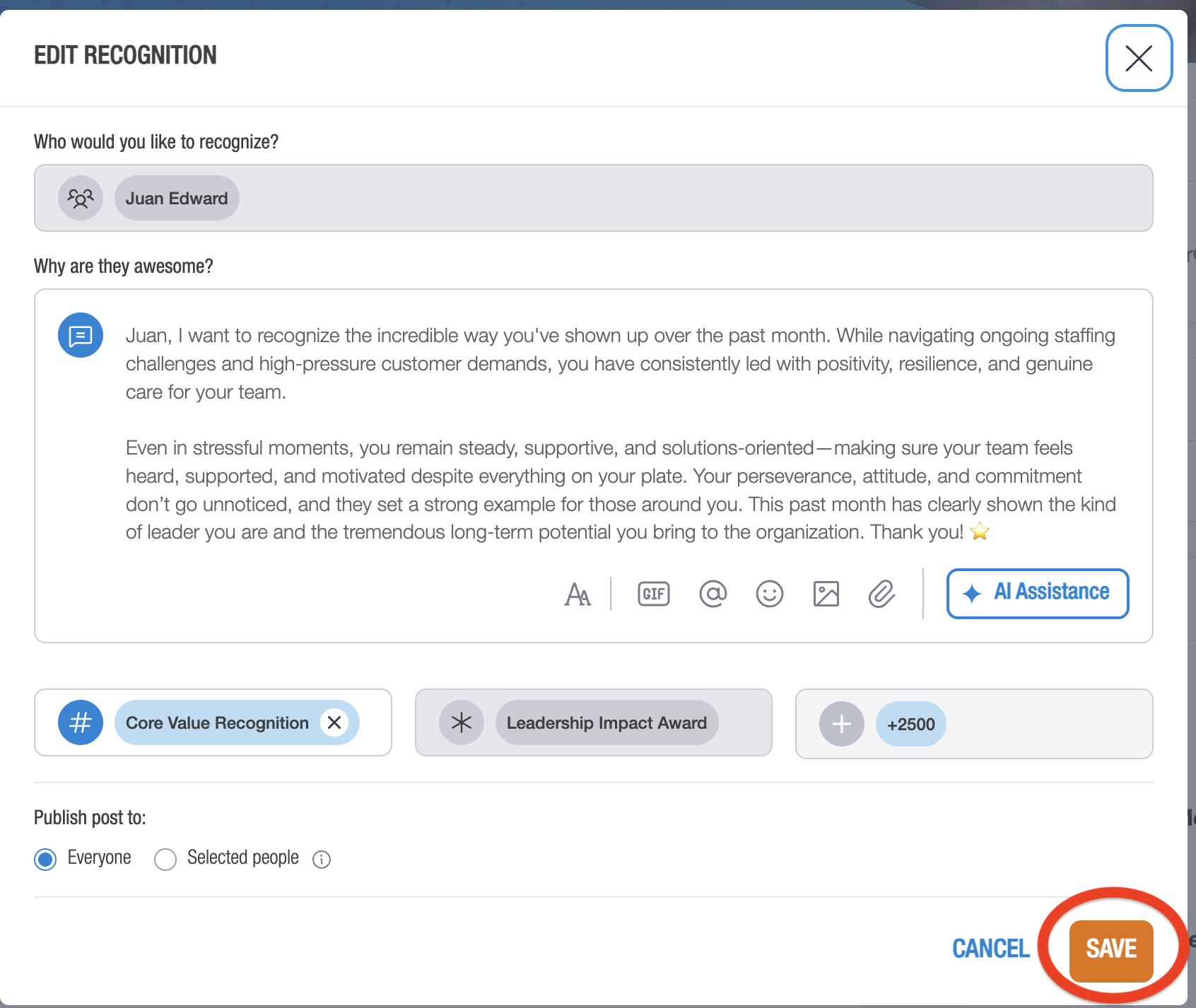Close the Edit Recognition dialog
Screen dimensions: 1196x1008
pos(1139,58)
